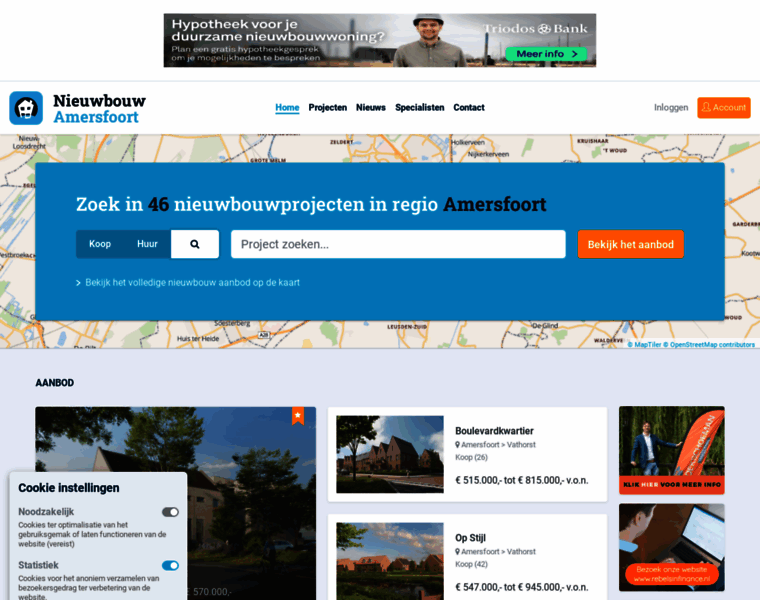Click the Inloggen link
This screenshot has height=600, width=760.
(671, 108)
